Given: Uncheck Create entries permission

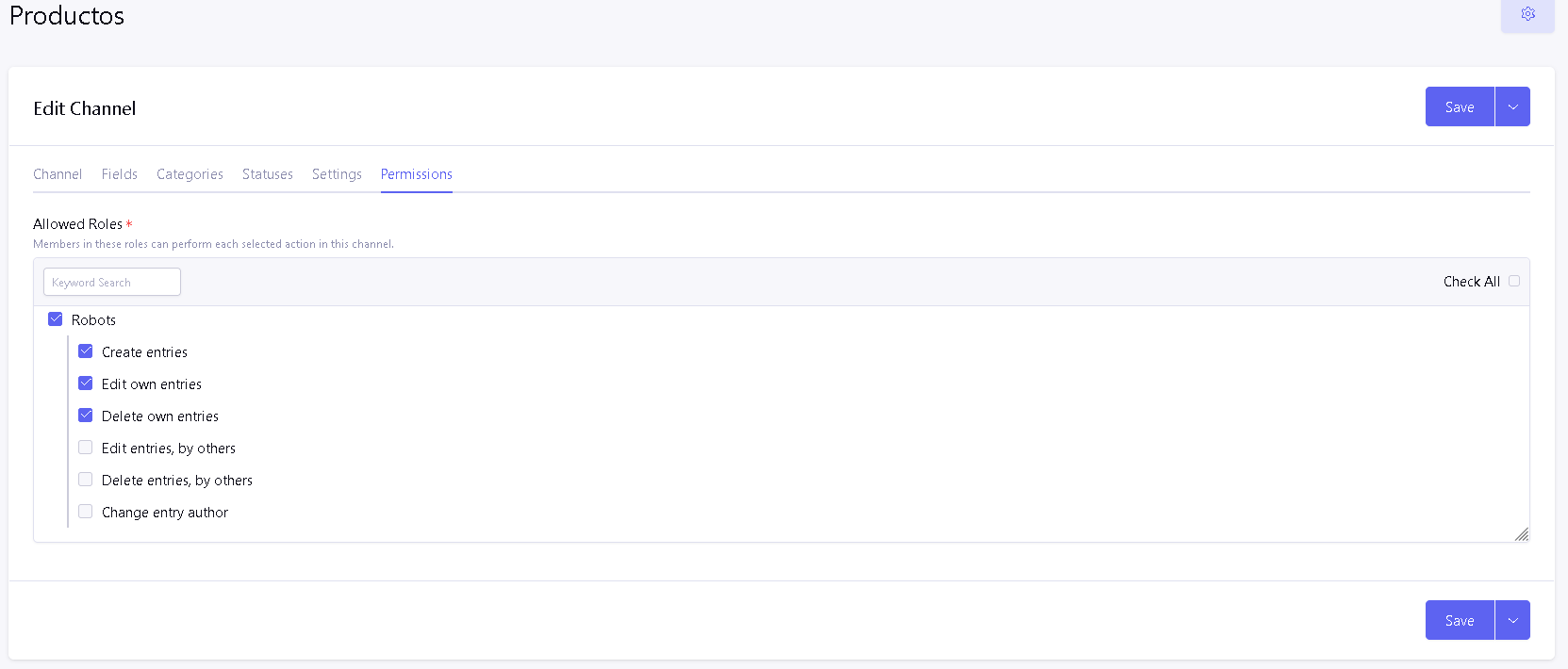Looking at the screenshot, I should [x=86, y=351].
